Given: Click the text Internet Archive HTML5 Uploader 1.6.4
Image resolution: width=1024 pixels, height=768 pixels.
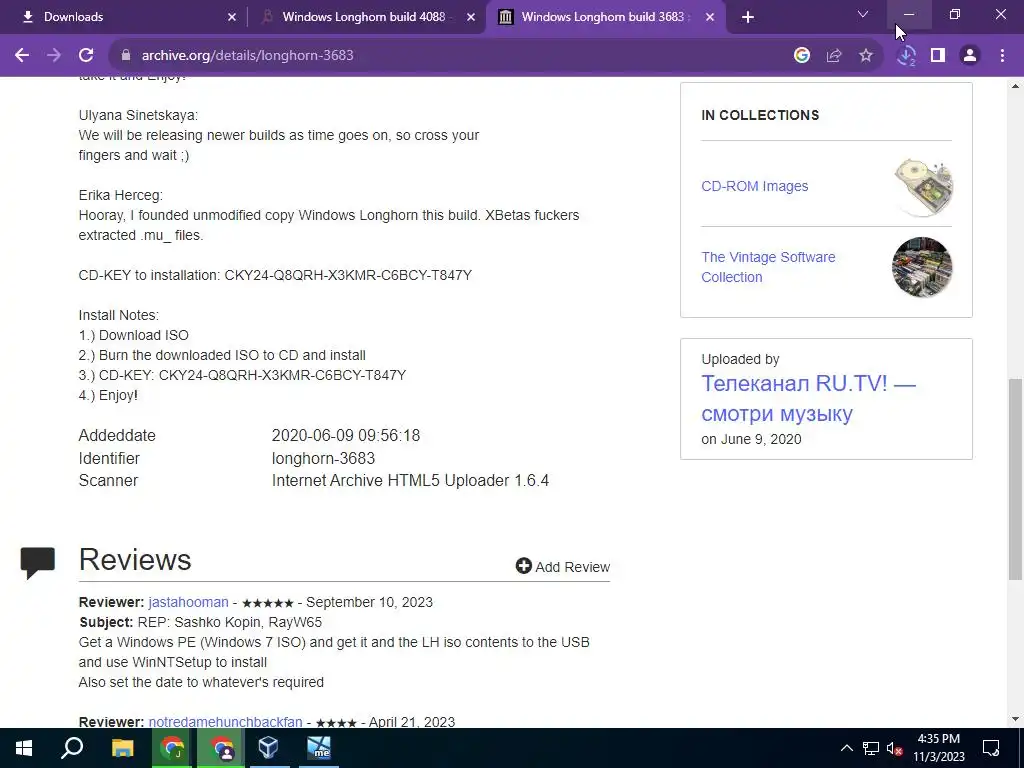Looking at the screenshot, I should (410, 481).
